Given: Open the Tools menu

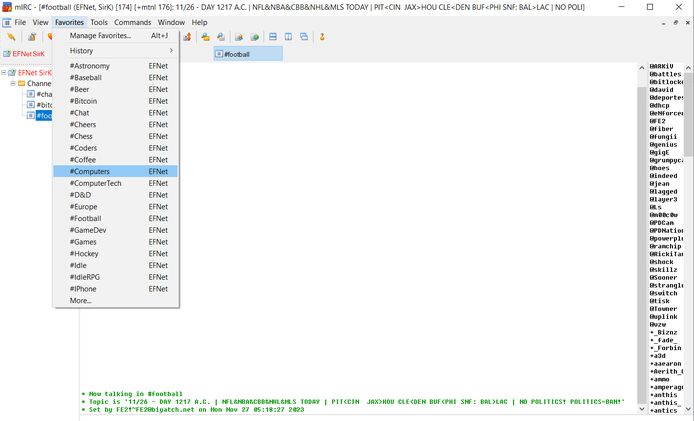Looking at the screenshot, I should [99, 22].
